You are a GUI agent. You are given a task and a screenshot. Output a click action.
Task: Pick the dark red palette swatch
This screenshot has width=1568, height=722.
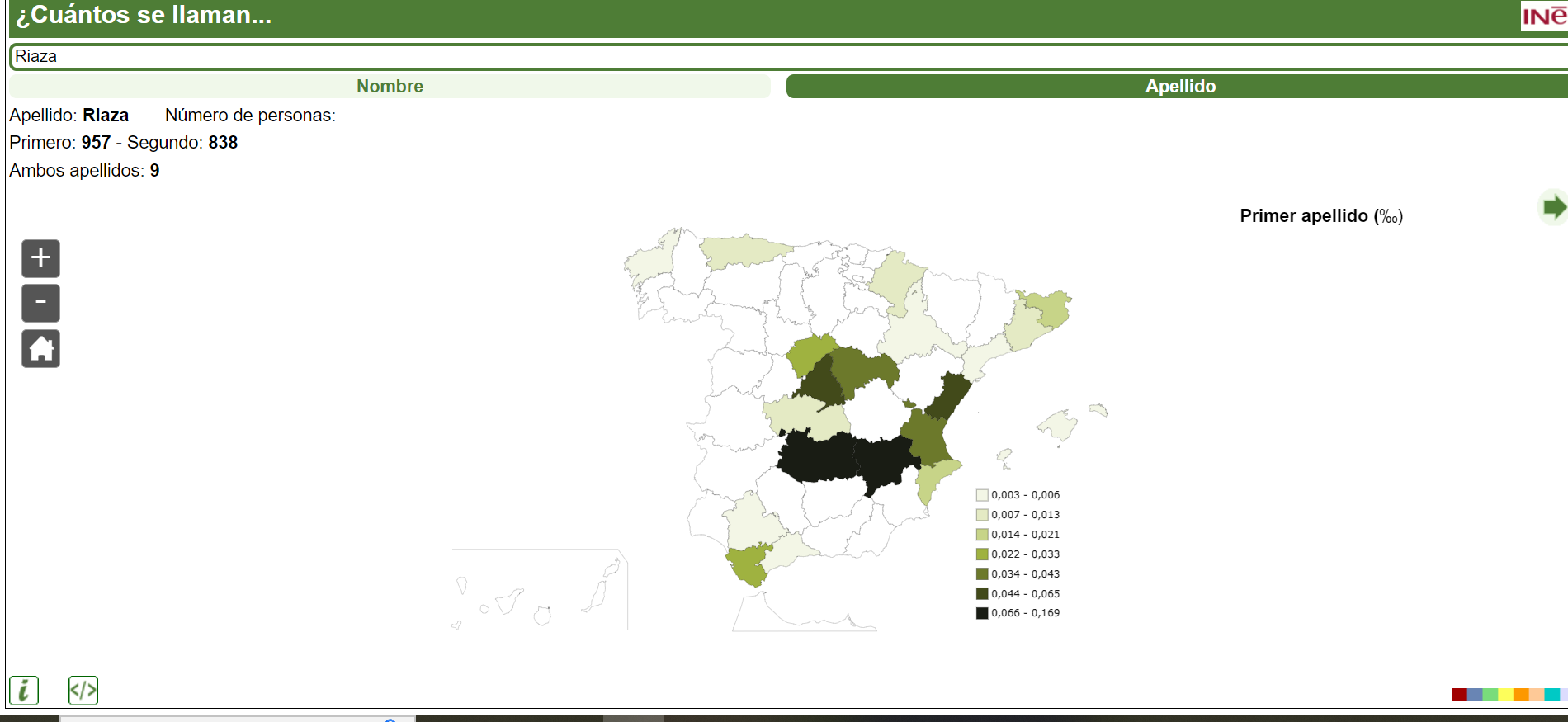click(1459, 694)
